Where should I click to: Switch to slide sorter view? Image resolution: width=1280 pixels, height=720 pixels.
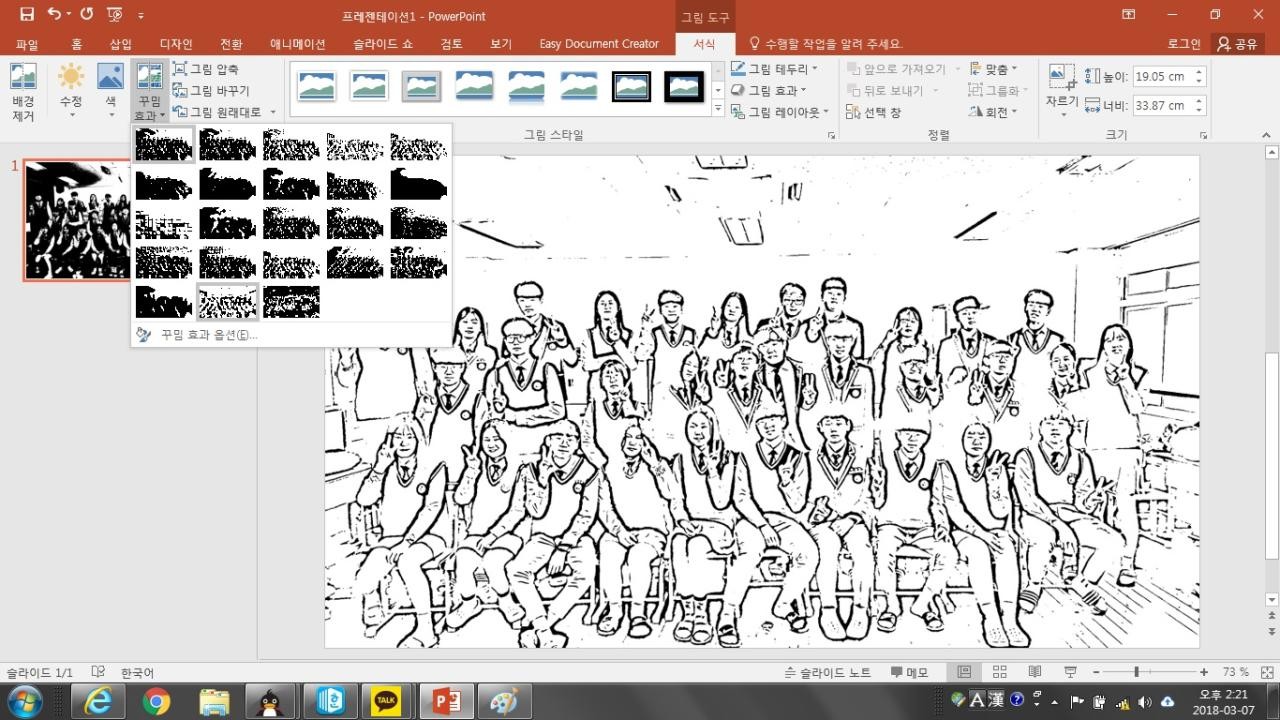[x=999, y=672]
